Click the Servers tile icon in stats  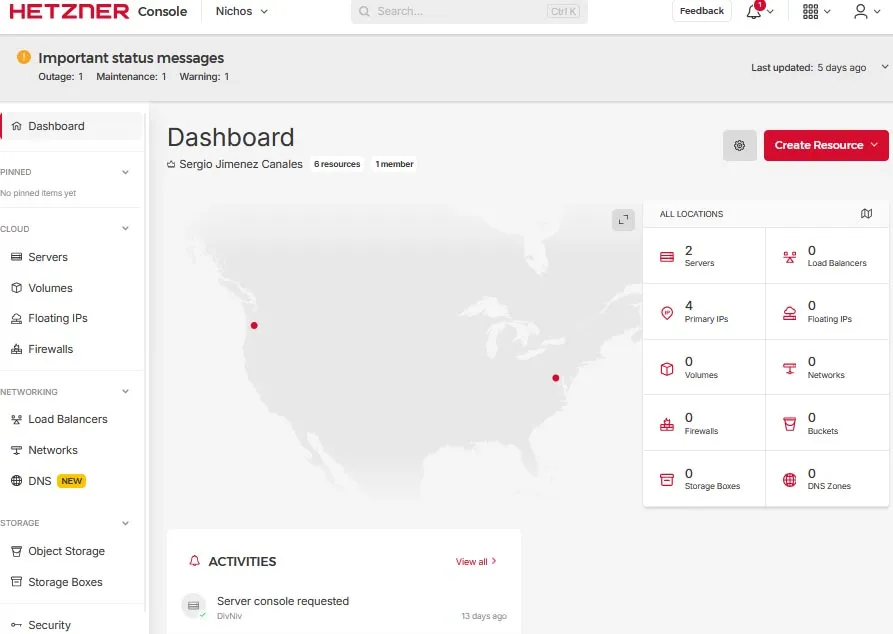[x=667, y=257]
